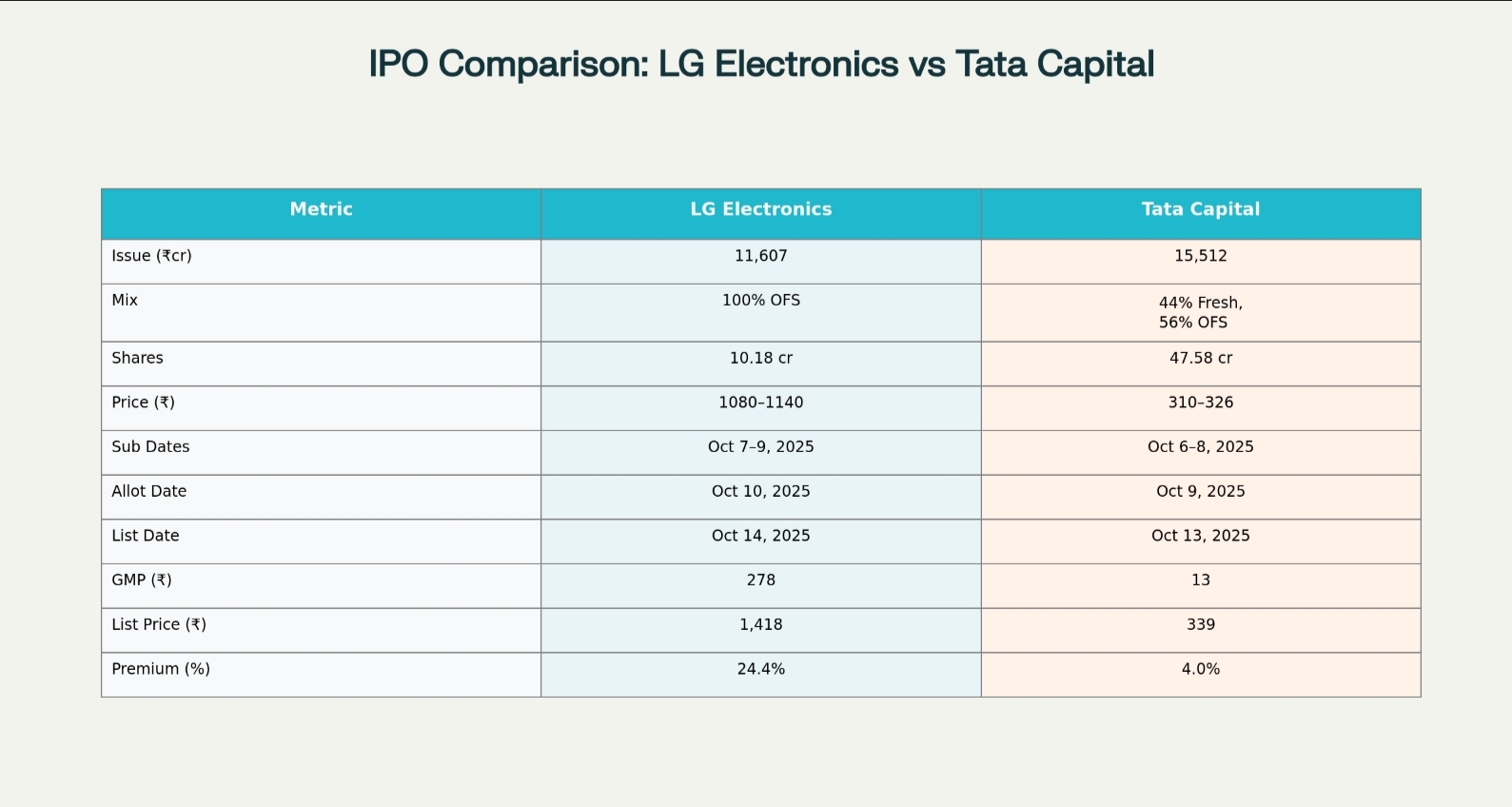Click the Oct 10, 2025 allotment cell
Viewport: 1512px width, 807px height.
click(x=760, y=492)
